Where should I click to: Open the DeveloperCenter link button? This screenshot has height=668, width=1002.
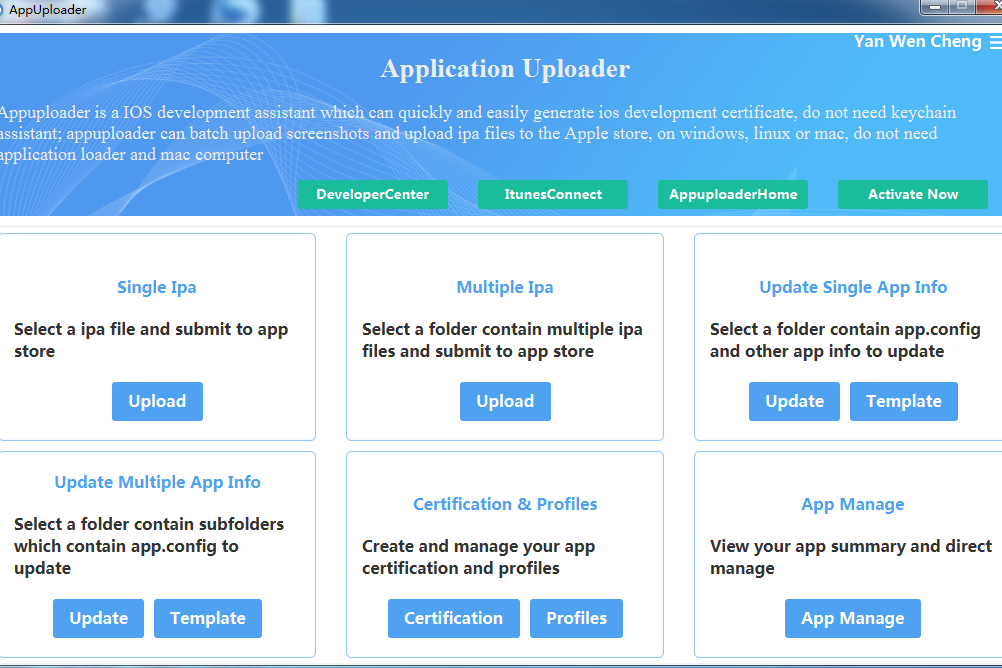coord(373,194)
